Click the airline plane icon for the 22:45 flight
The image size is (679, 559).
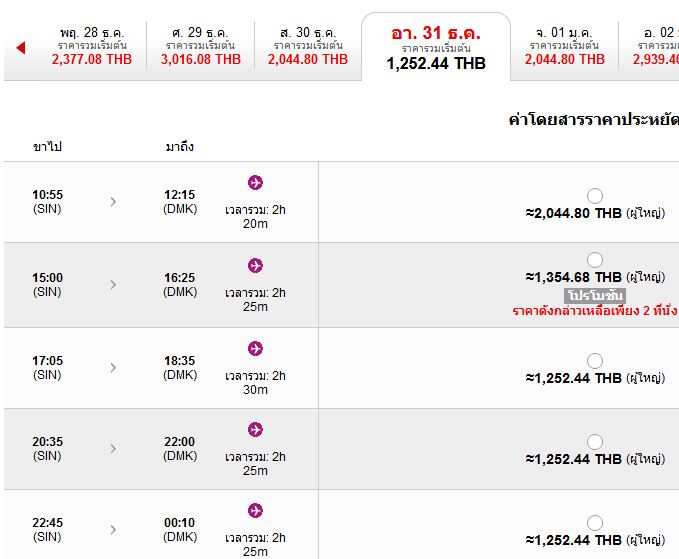pyautogui.click(x=255, y=511)
